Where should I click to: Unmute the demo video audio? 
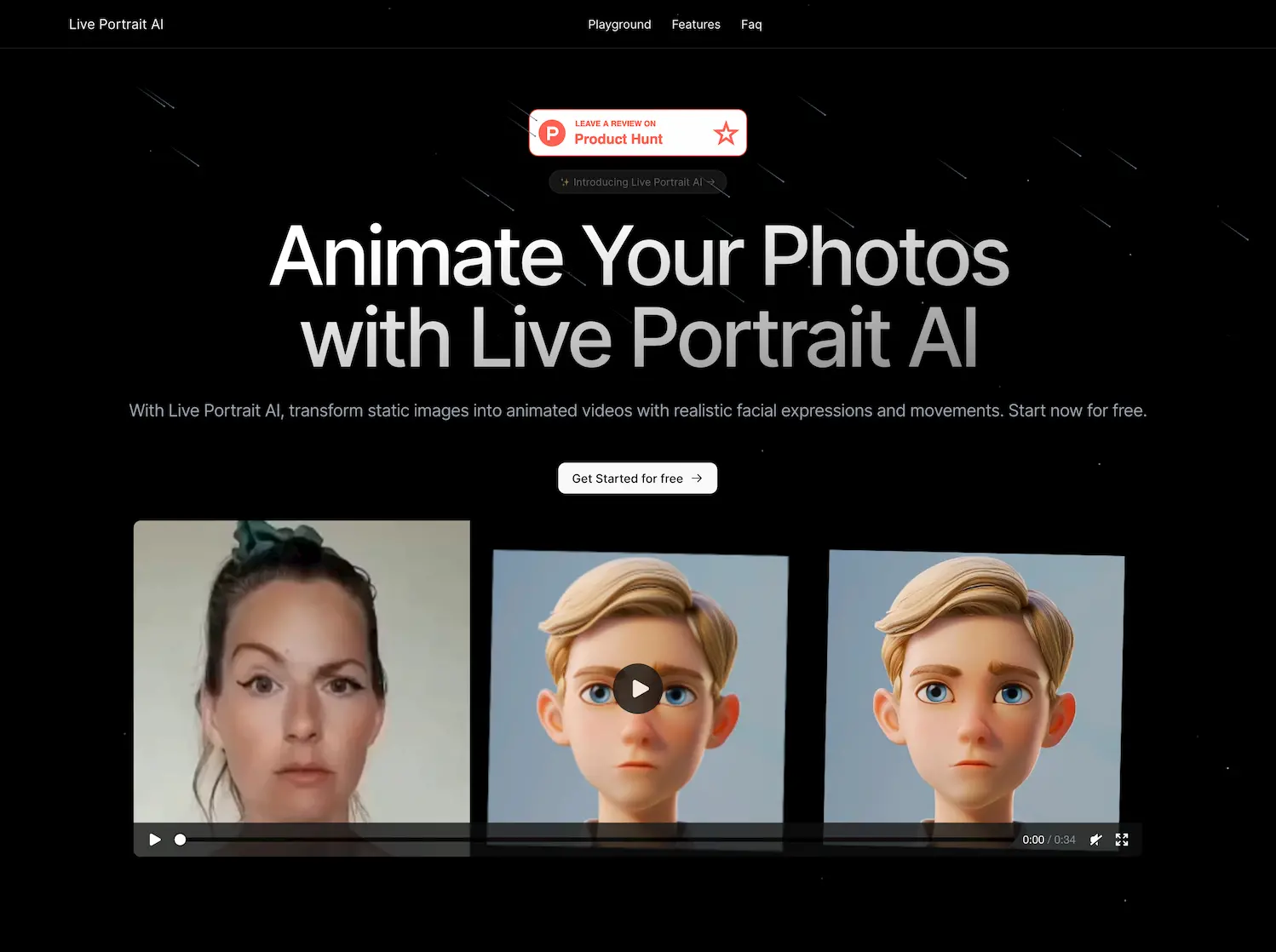coord(1096,840)
